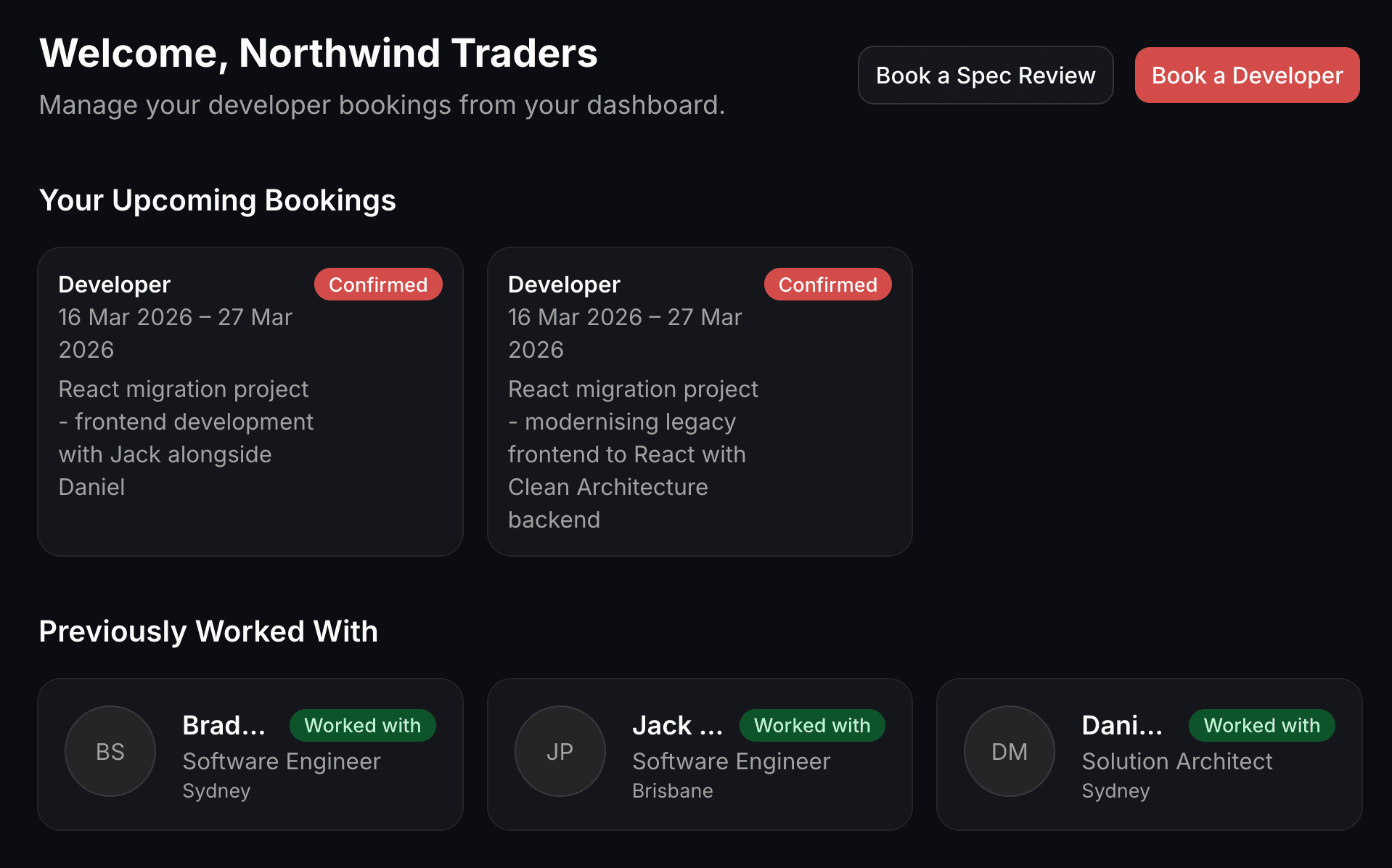Click the Worked with badge on Brad's card
The height and width of the screenshot is (868, 1392).
(x=361, y=725)
